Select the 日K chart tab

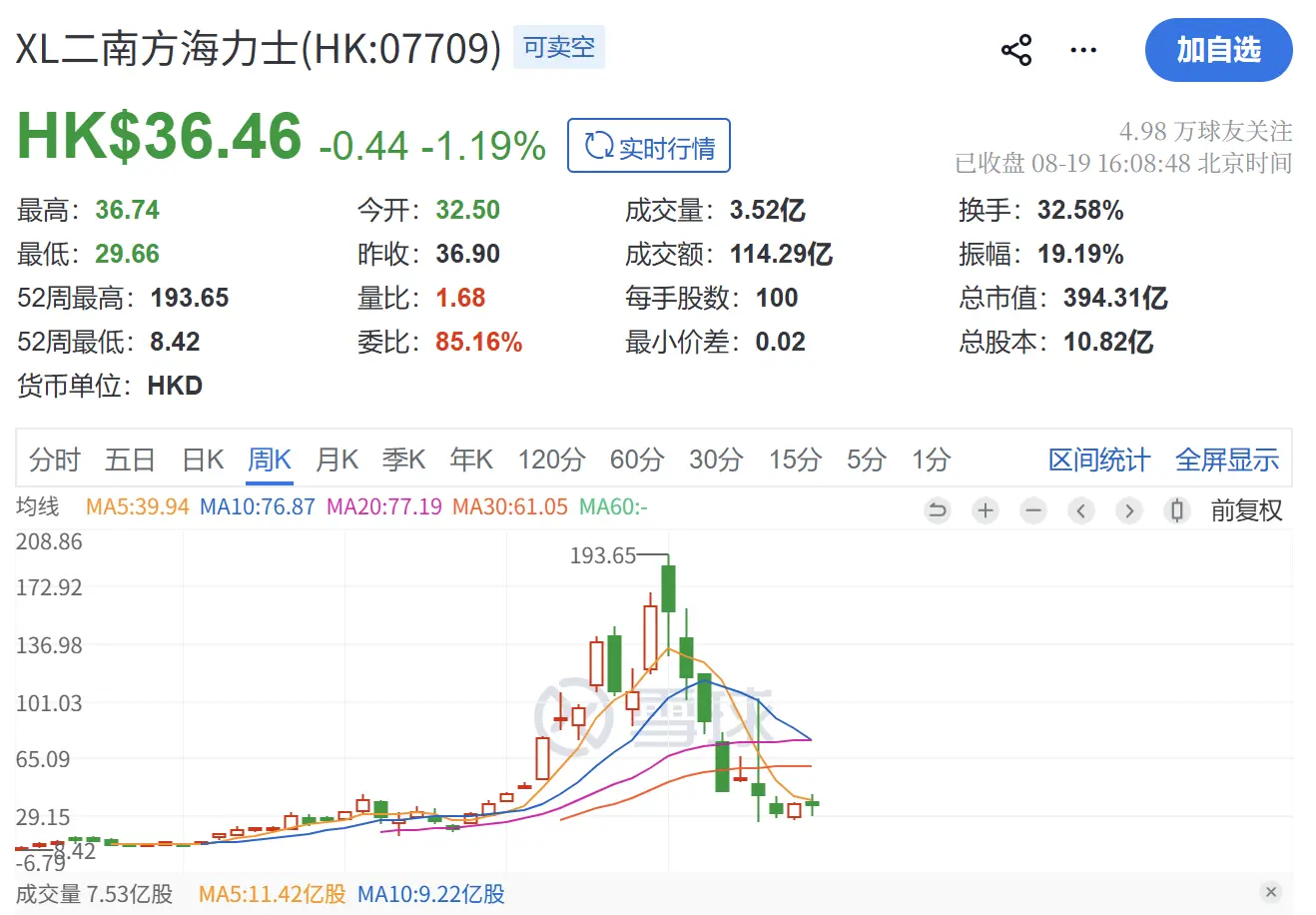pos(203,459)
